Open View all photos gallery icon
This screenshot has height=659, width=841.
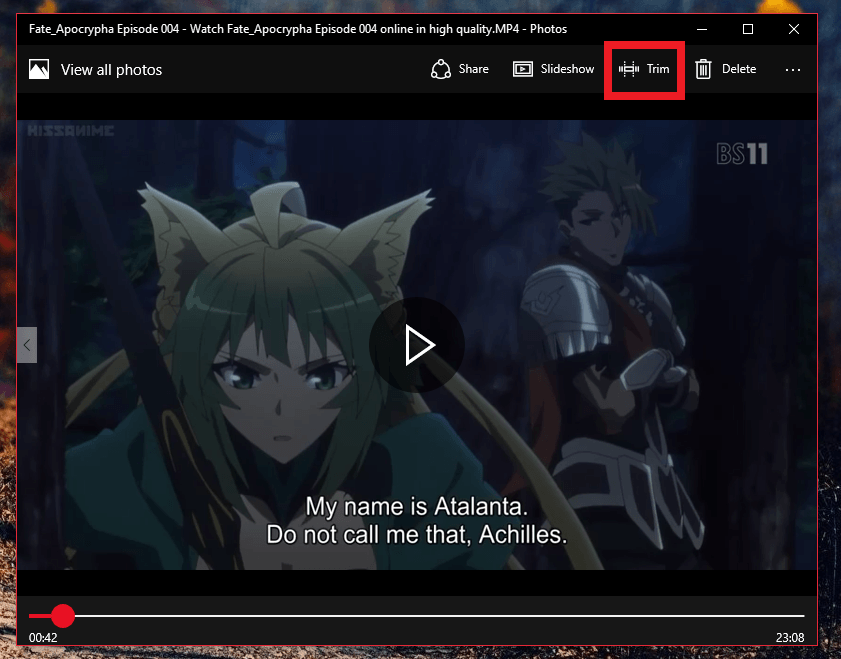(x=39, y=69)
